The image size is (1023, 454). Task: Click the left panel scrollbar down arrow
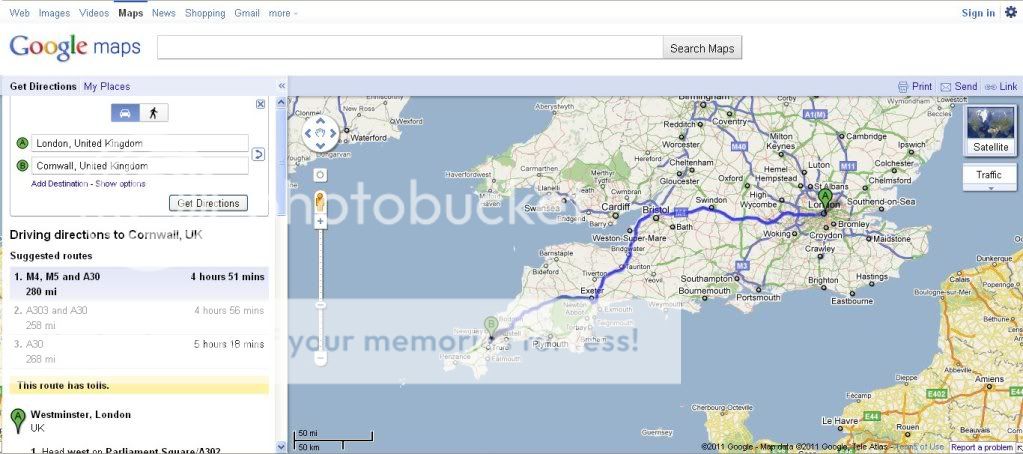point(281,447)
